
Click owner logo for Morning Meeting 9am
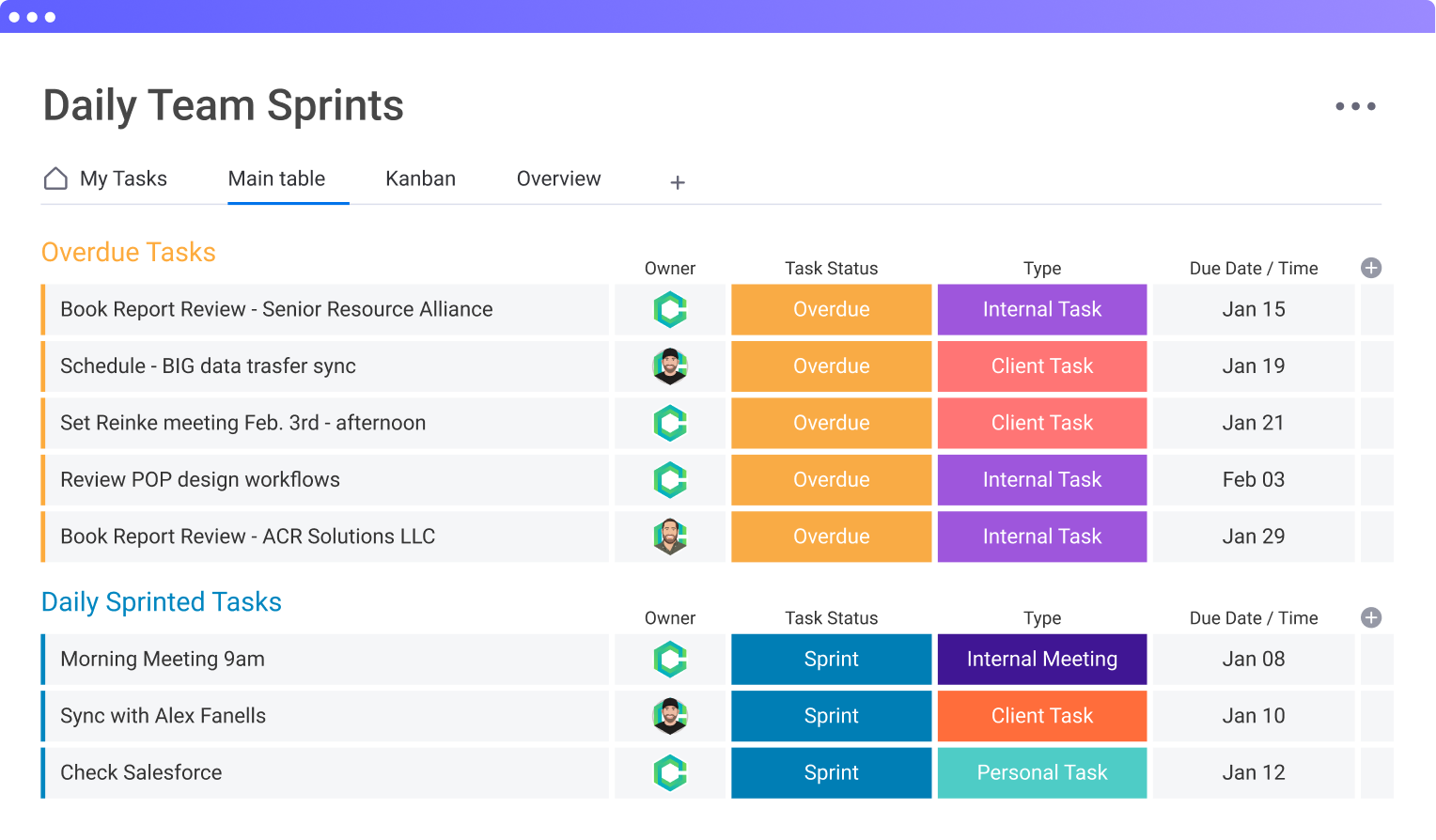click(670, 660)
